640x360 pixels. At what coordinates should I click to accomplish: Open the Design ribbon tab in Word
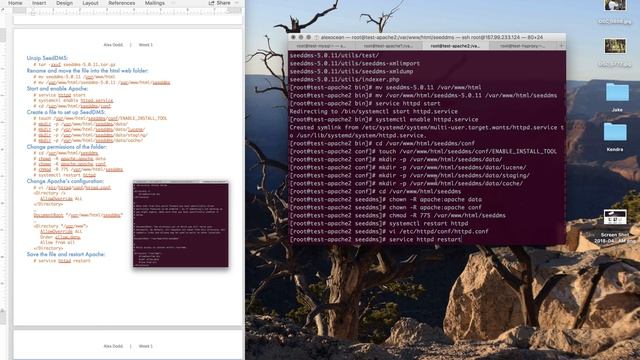point(64,3)
